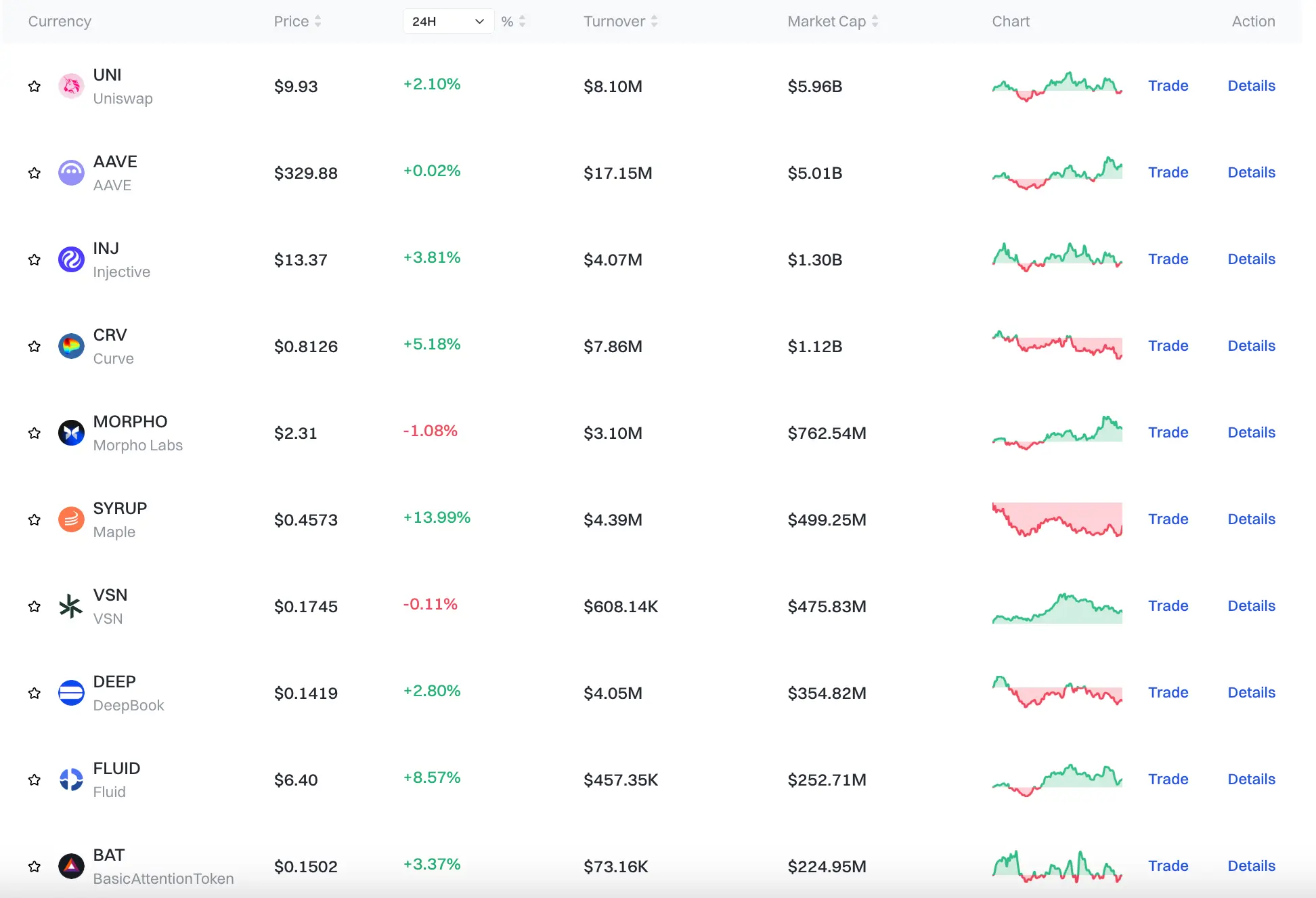Show FLUID Details

1251,779
